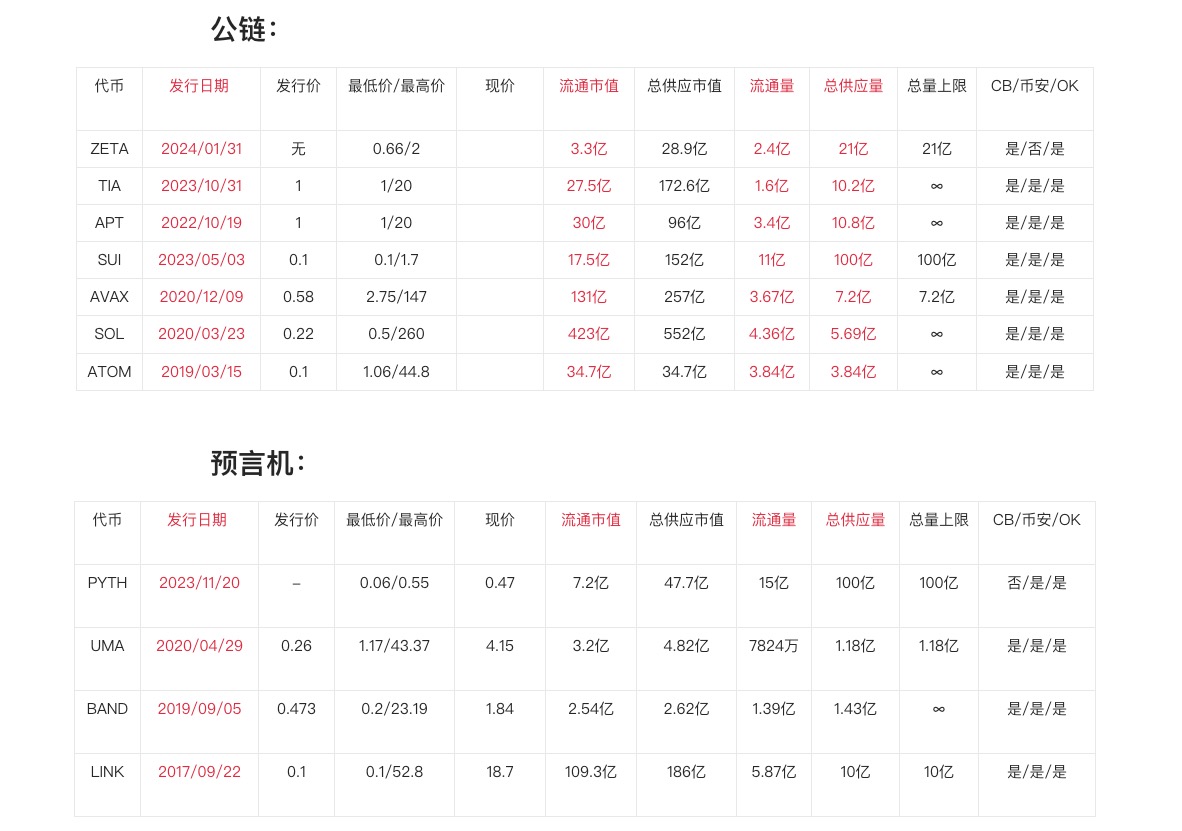
Task: Click SOL issue price 0.22
Action: [299, 333]
